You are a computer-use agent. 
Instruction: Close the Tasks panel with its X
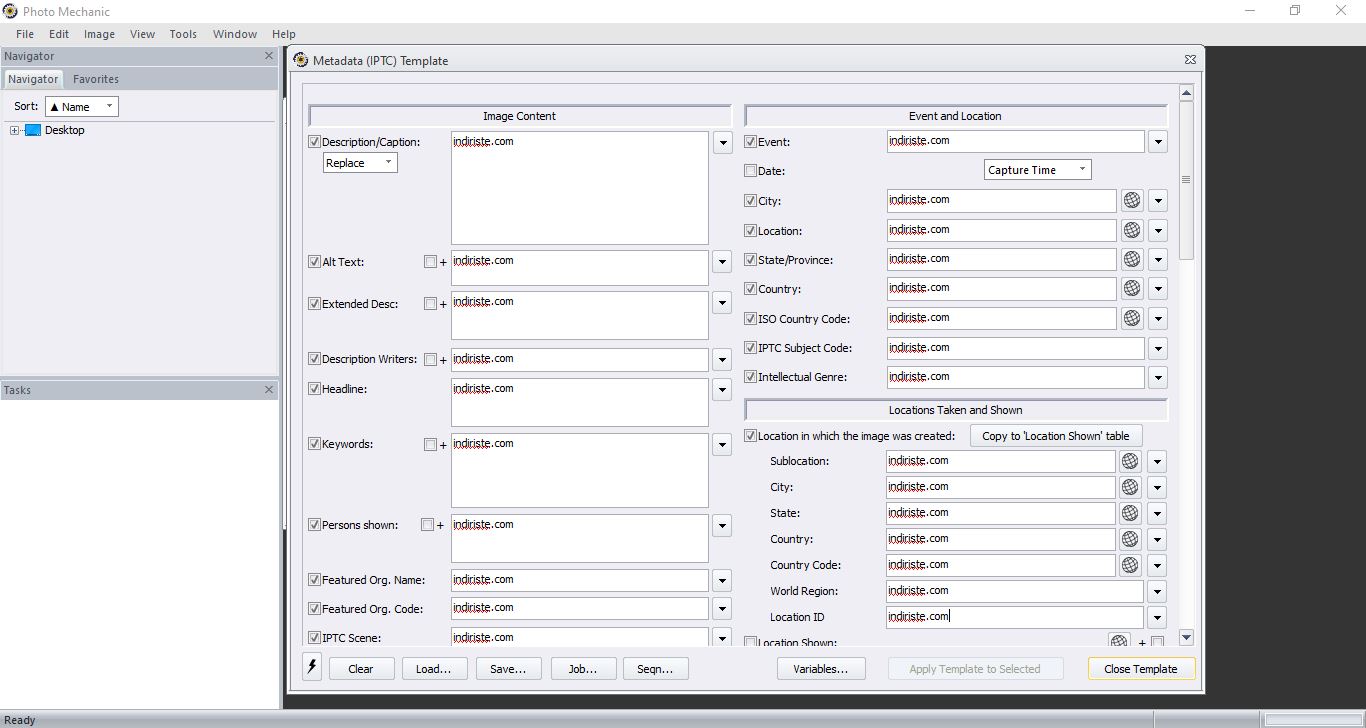click(268, 390)
